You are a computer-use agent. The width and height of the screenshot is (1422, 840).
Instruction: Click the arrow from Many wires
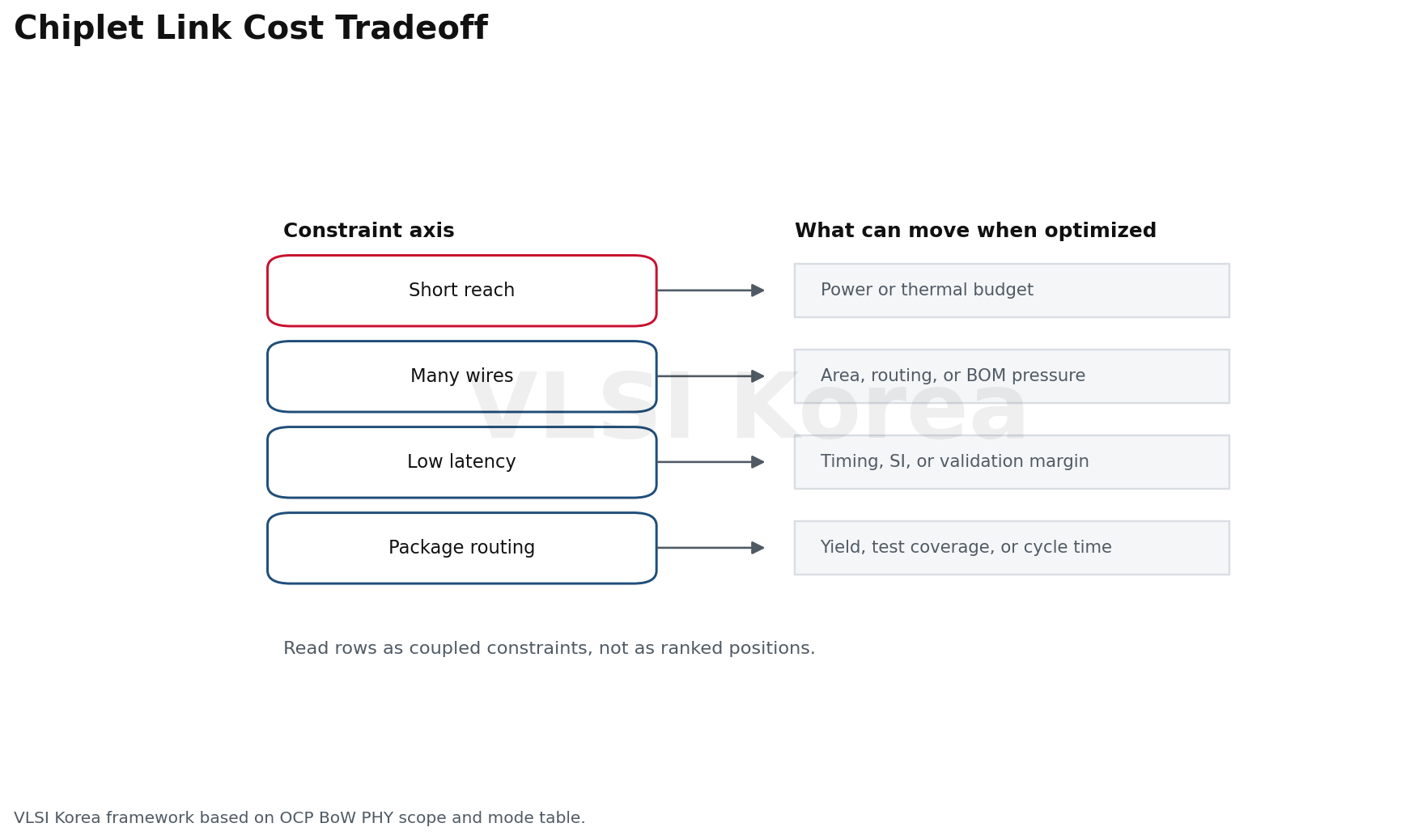click(x=711, y=376)
